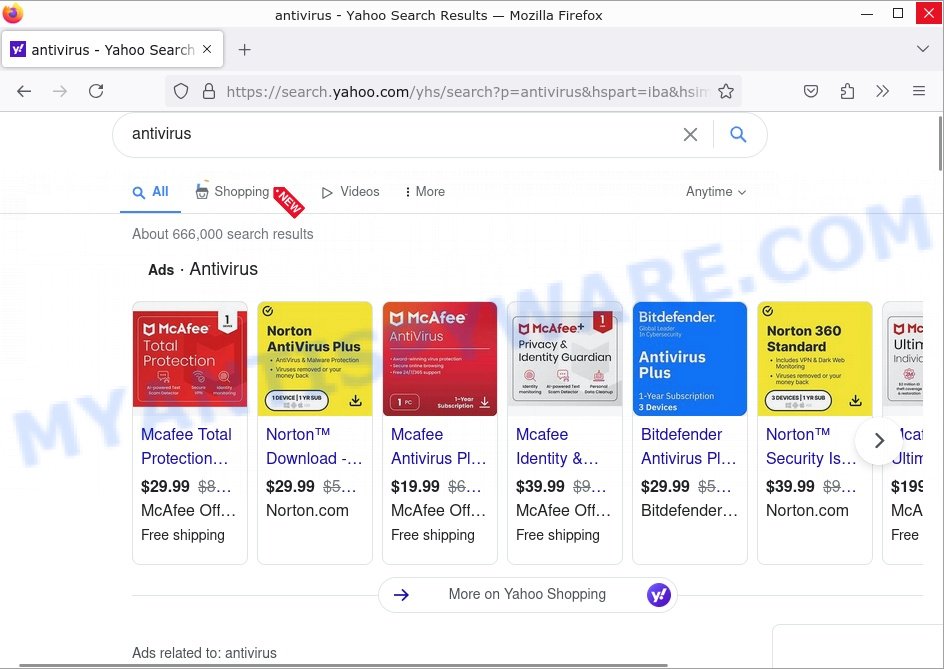Open the Norton 360 Standard product image

pyautogui.click(x=815, y=359)
